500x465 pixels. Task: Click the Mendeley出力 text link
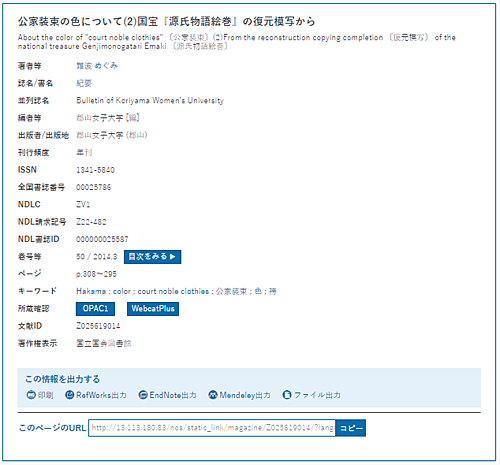245,395
